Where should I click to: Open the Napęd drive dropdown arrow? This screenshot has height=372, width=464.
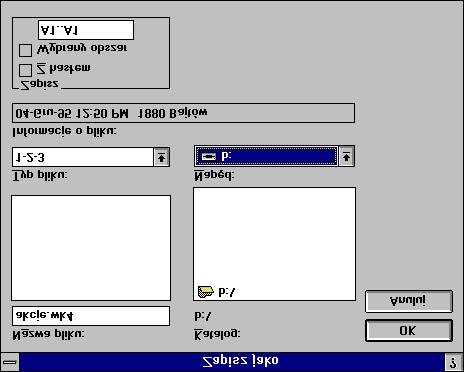pos(346,156)
